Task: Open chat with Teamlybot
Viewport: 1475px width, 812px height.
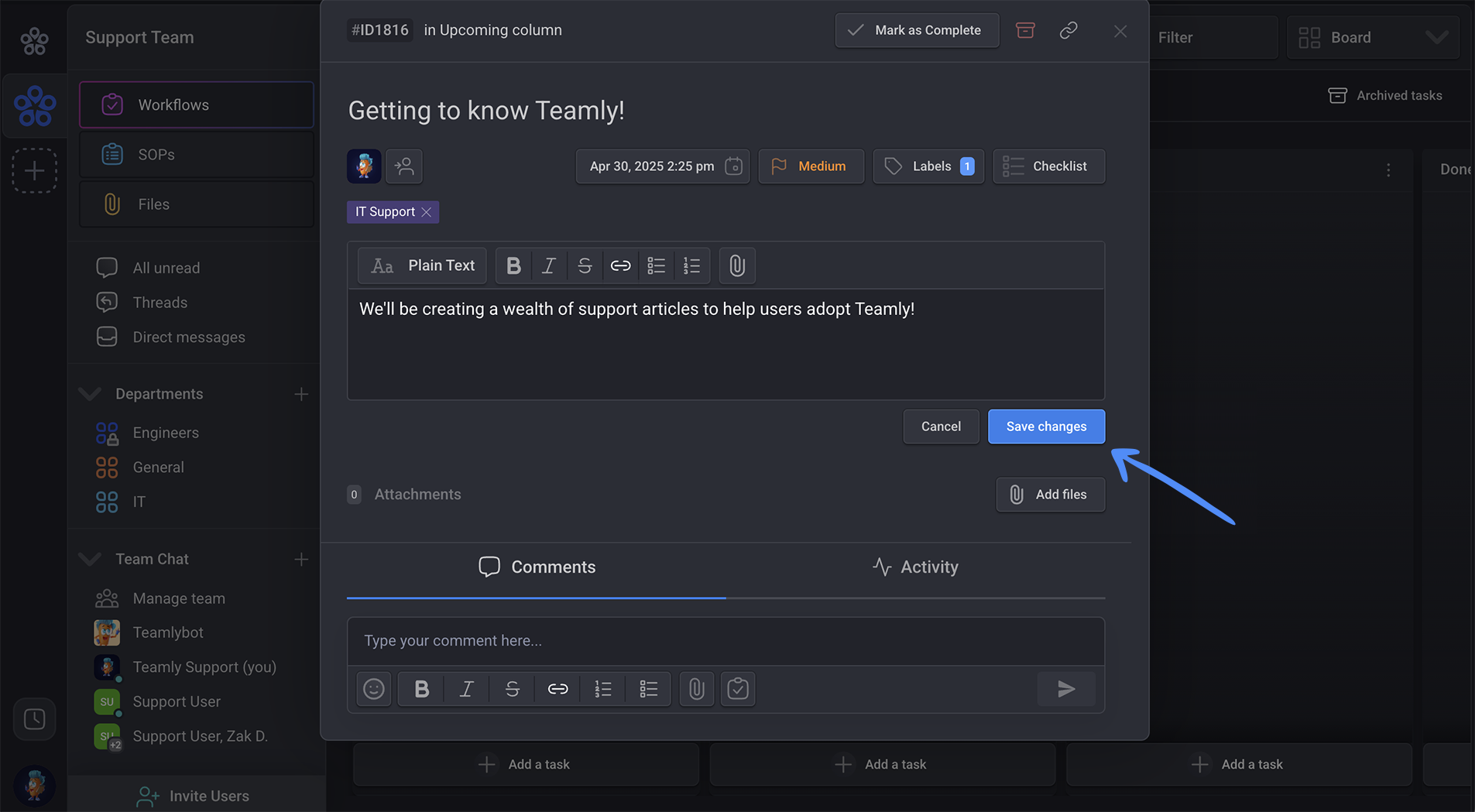Action: 167,632
